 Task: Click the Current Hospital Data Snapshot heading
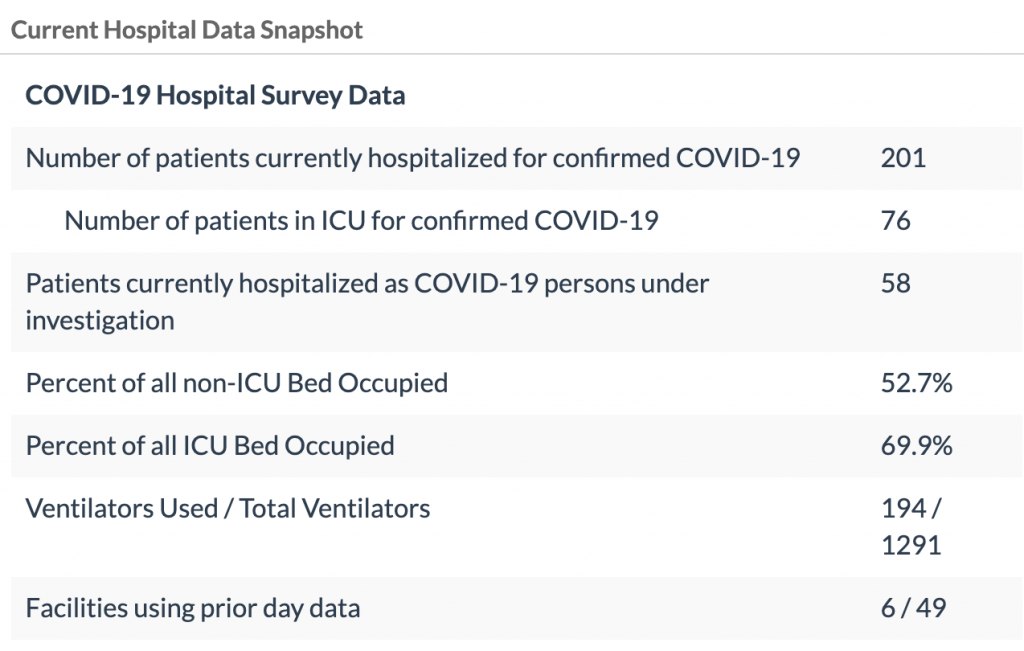[x=187, y=29]
